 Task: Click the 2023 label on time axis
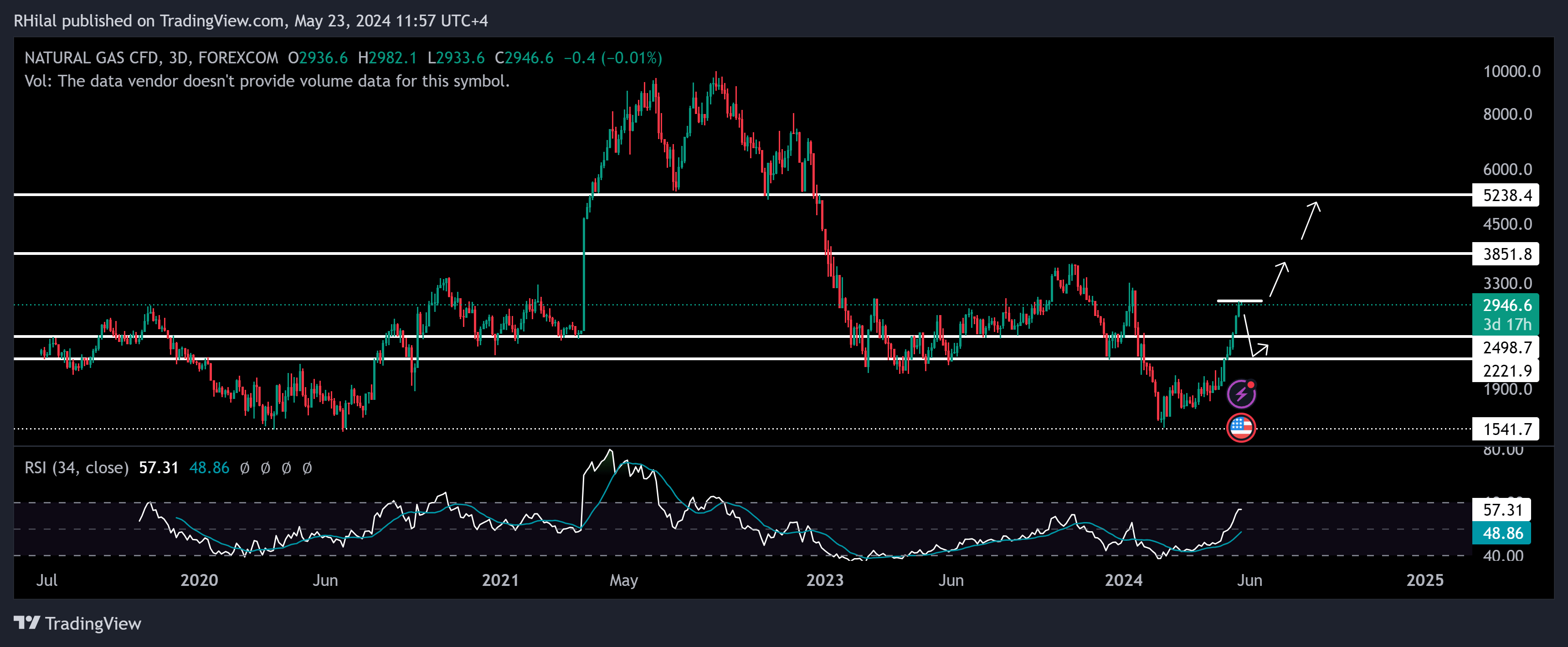pos(825,580)
